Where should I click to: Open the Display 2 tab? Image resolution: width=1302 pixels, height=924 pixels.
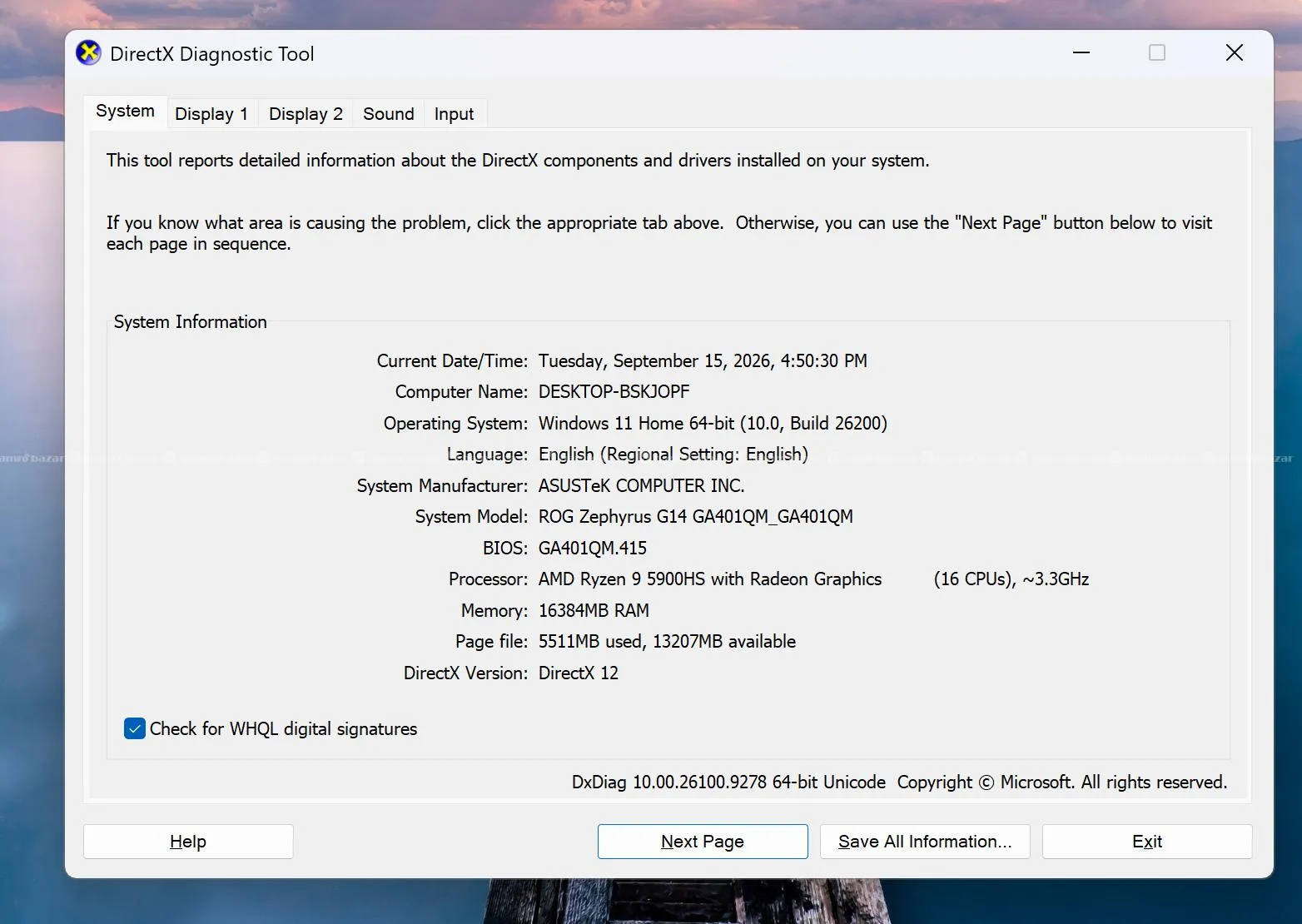[306, 114]
